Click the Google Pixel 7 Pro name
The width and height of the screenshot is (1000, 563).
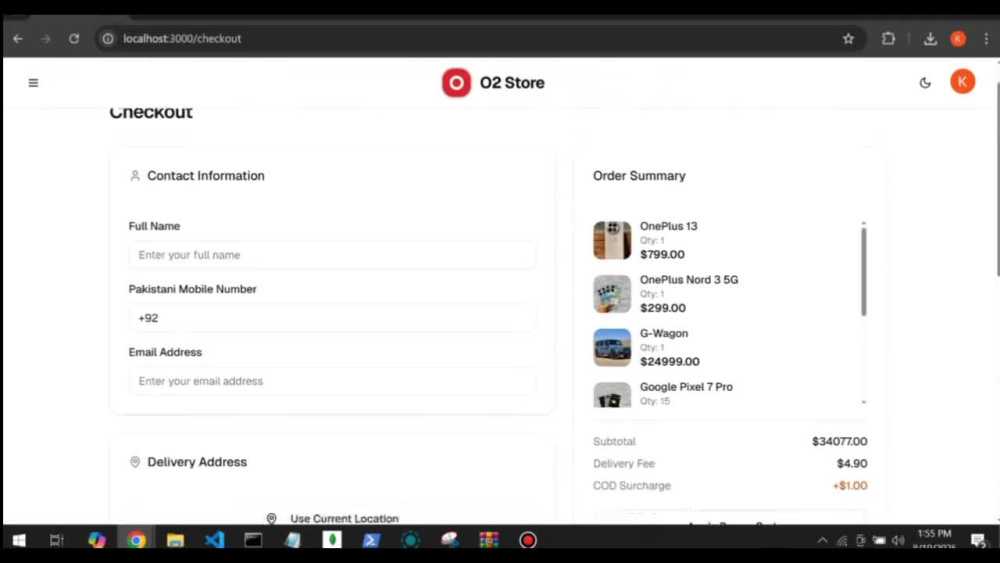click(686, 387)
